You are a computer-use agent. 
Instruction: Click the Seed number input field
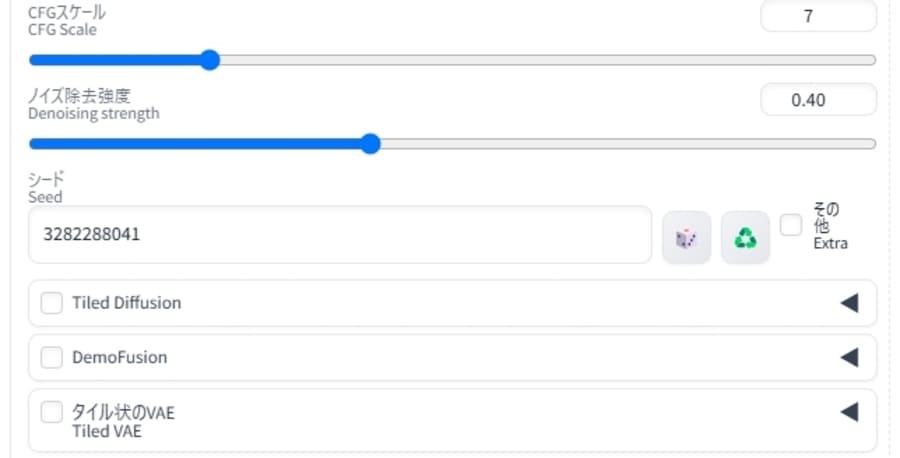[340, 235]
